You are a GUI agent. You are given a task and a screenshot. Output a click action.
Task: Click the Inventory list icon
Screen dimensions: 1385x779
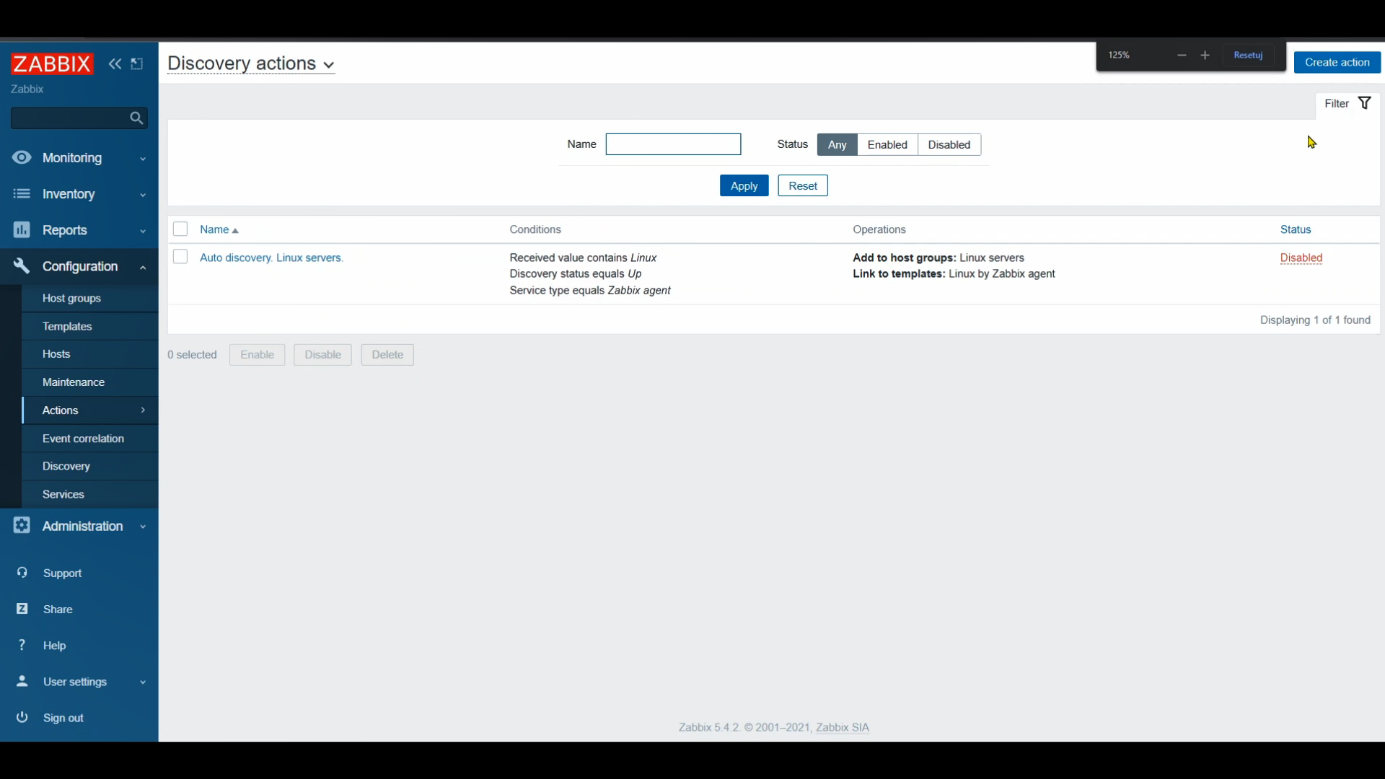[21, 194]
